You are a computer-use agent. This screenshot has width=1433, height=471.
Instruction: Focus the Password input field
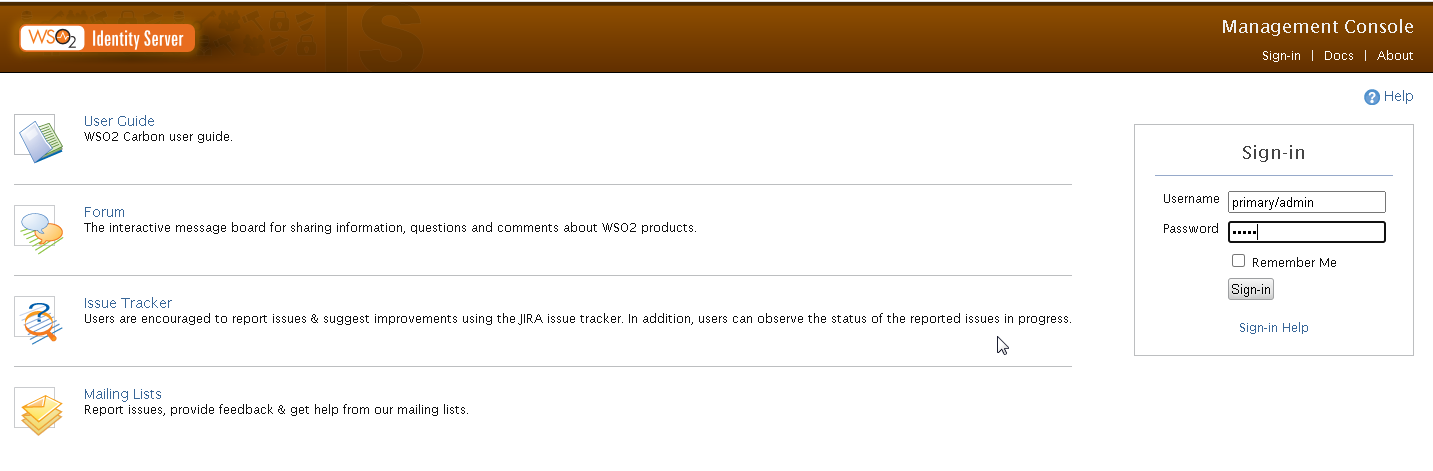click(x=1307, y=232)
